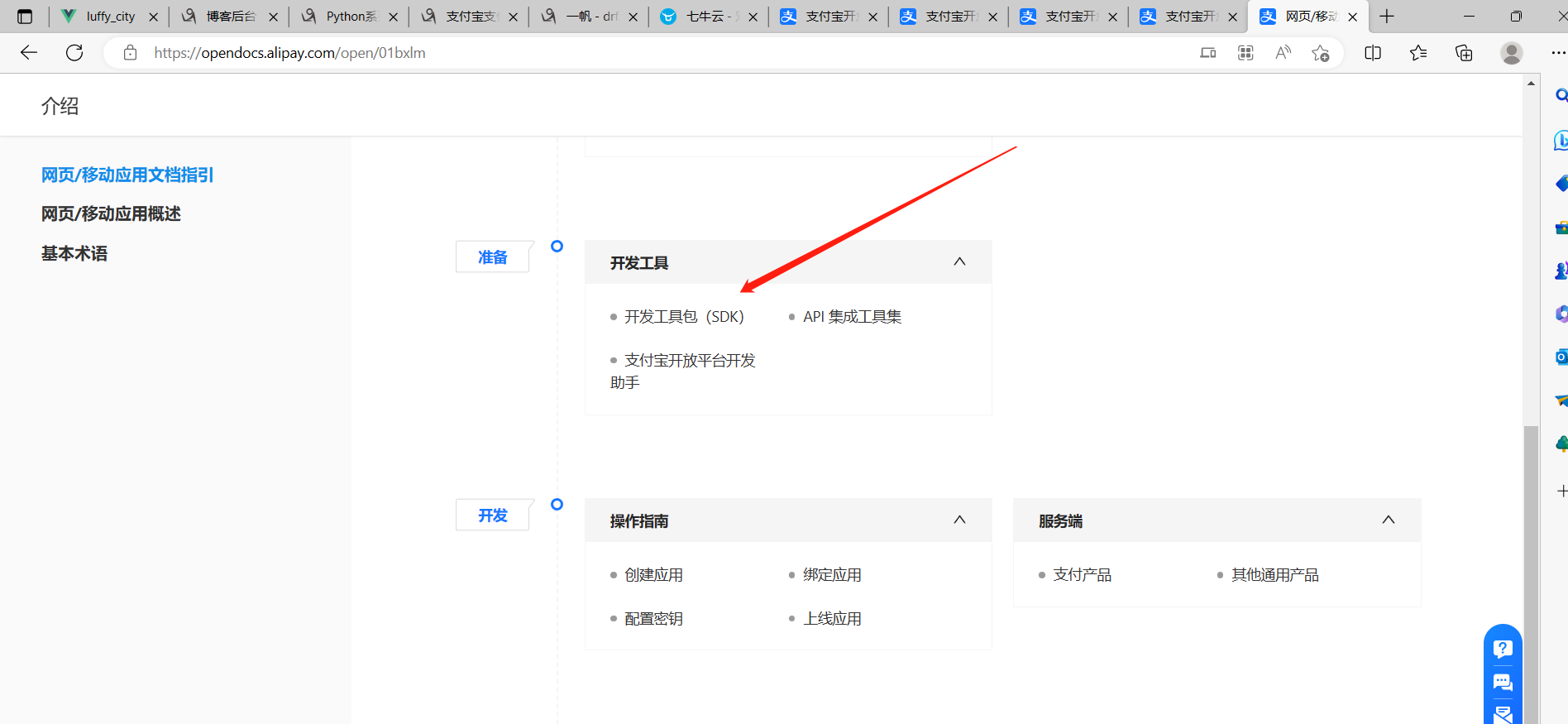Open the tab actions menu icon
1568x724 pixels.
pos(25,17)
